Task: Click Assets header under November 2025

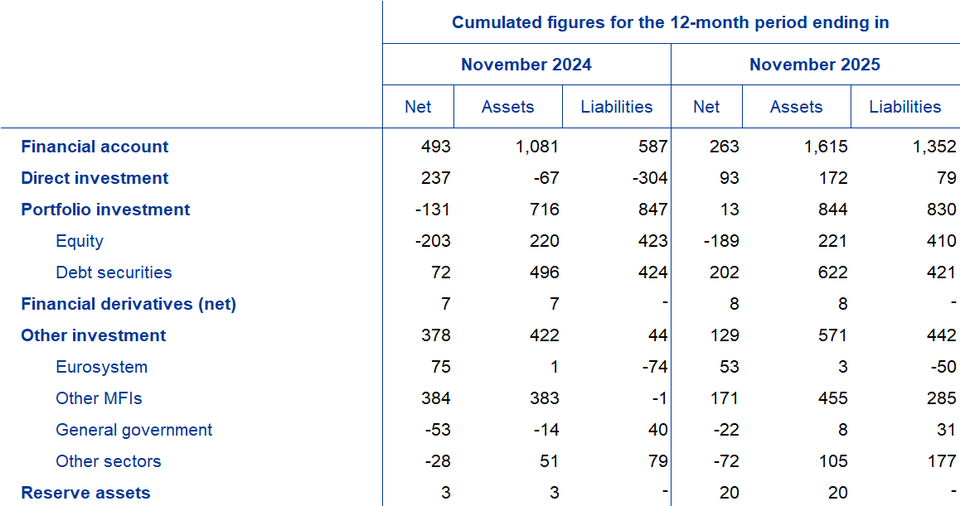Action: [796, 107]
